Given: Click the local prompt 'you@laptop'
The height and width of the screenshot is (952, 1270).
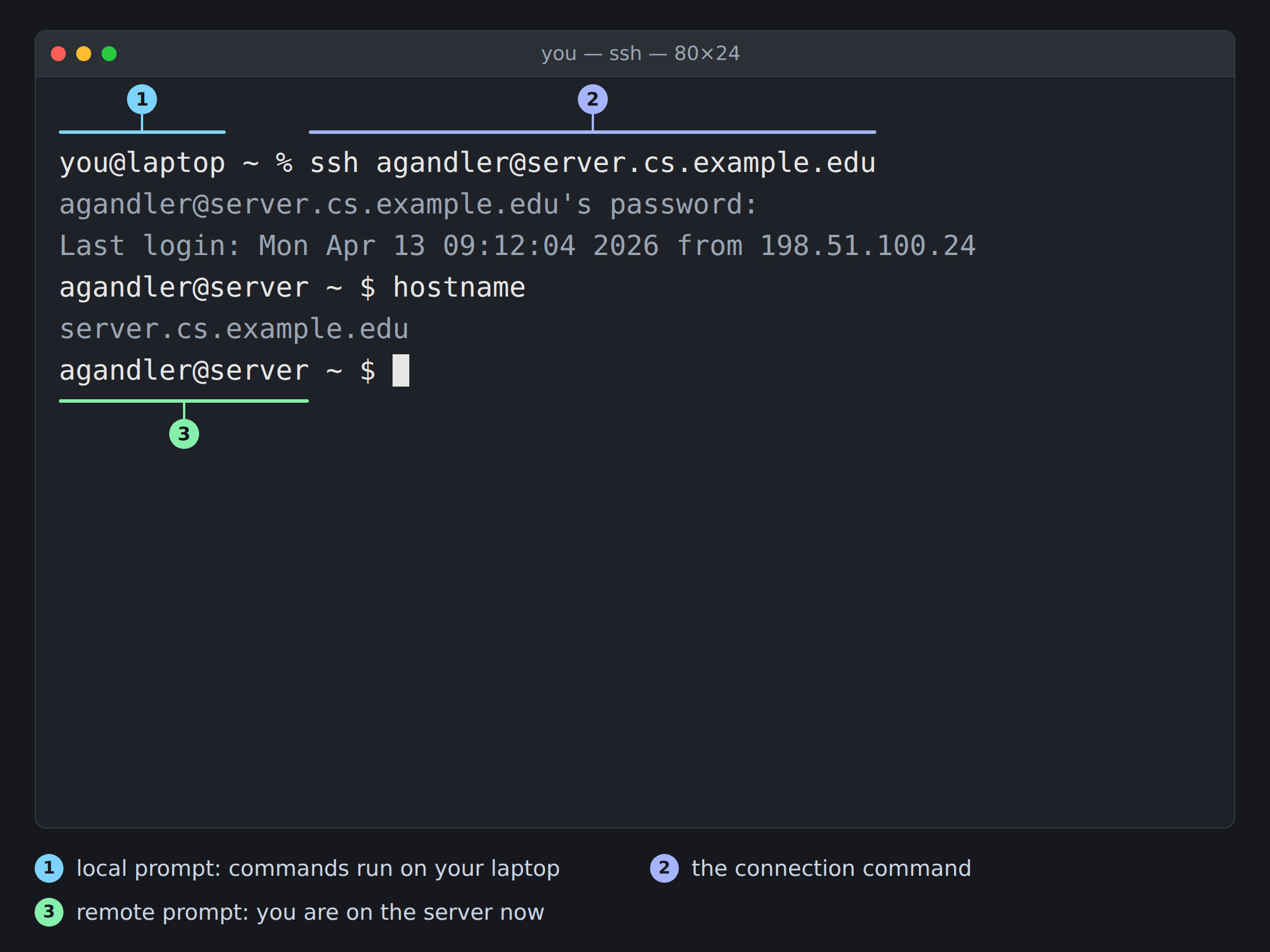Looking at the screenshot, I should coord(142,163).
